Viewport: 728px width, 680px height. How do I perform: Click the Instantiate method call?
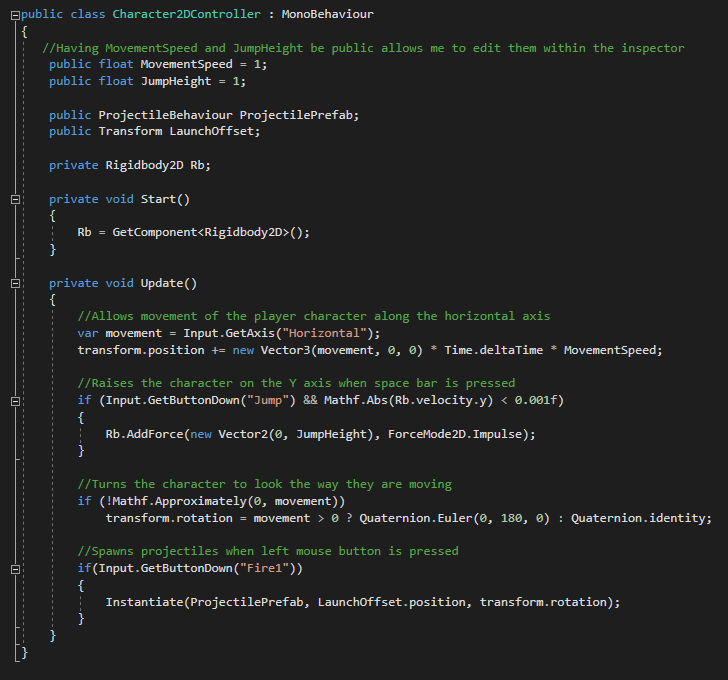point(144,602)
